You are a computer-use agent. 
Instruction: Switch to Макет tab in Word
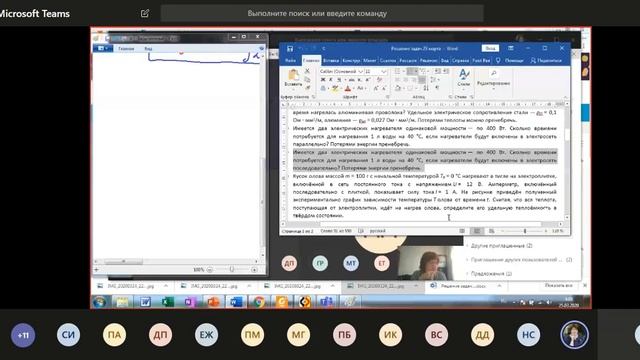369,60
